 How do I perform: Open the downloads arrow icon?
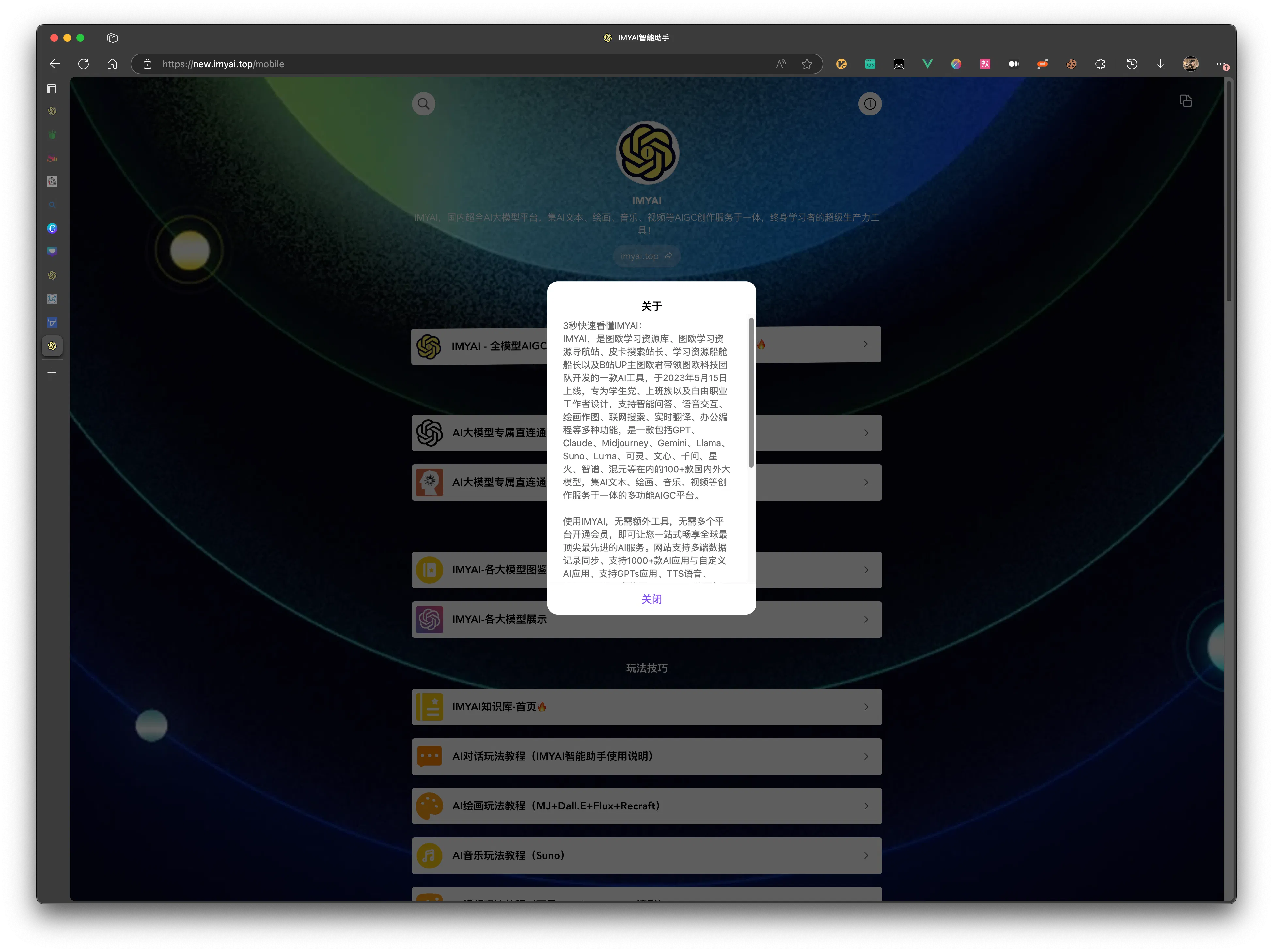1160,64
